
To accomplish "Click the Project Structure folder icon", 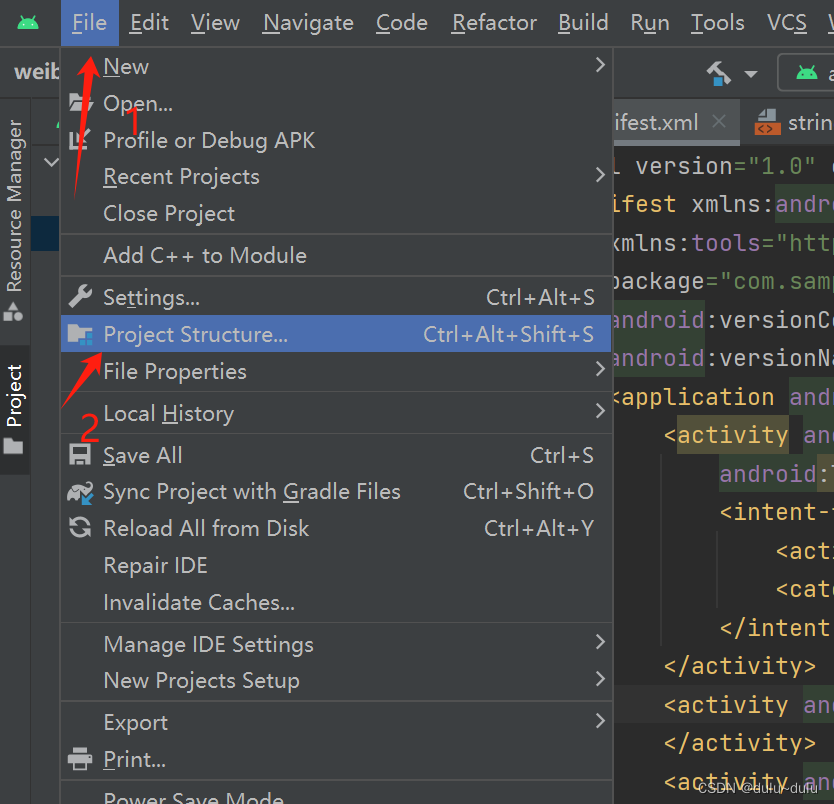I will (x=80, y=334).
